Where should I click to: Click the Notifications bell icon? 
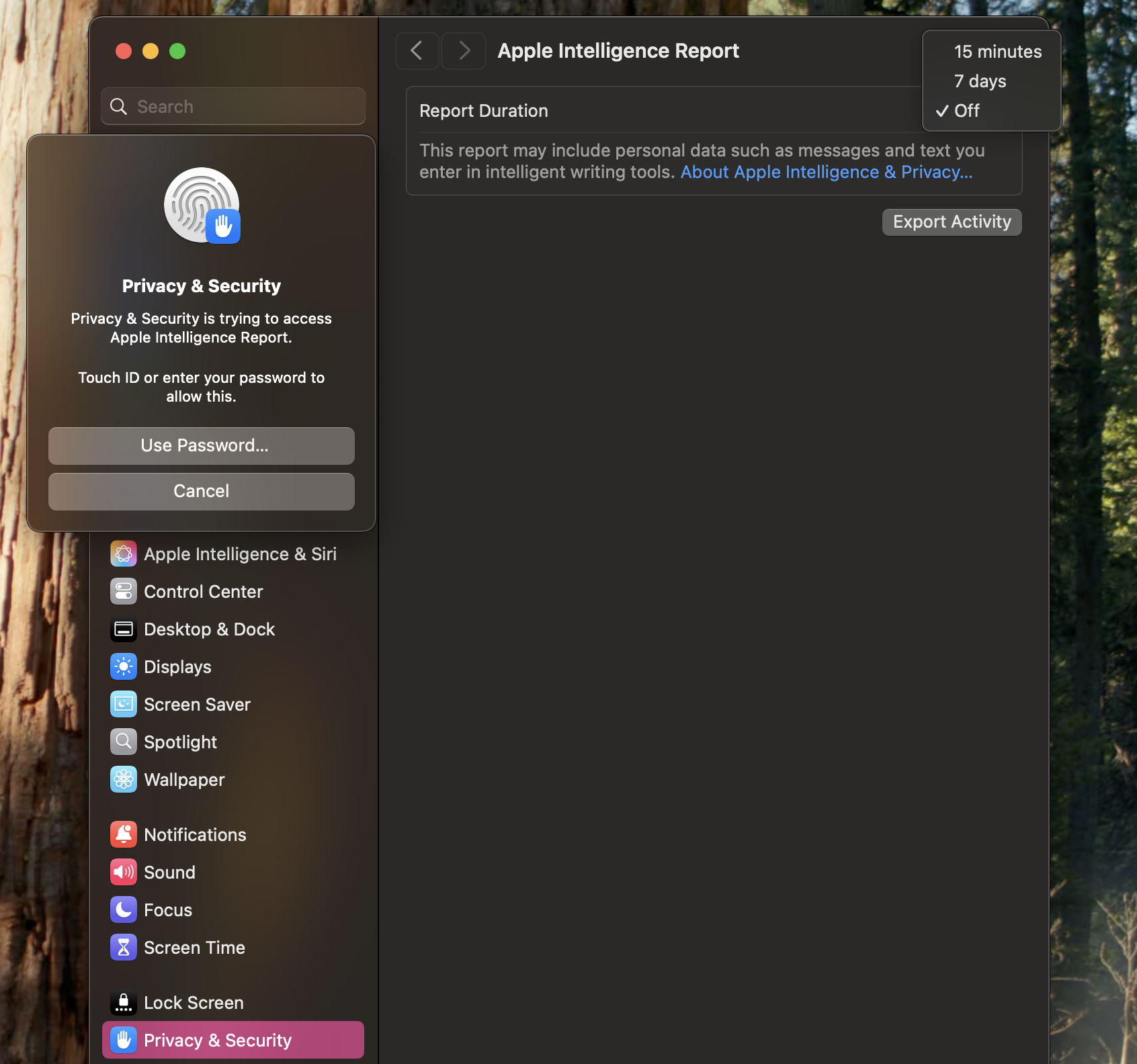point(124,835)
